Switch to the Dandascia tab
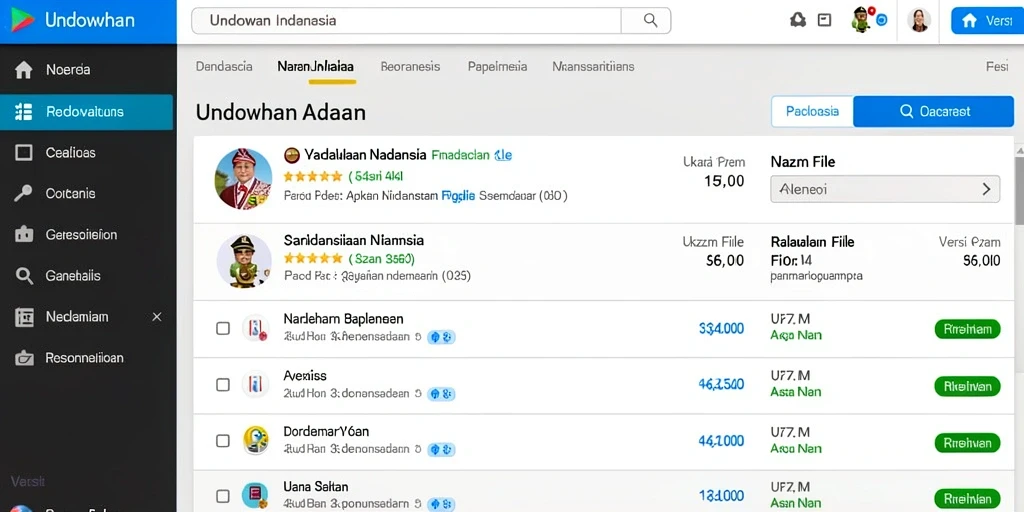The image size is (1024, 512). point(224,67)
